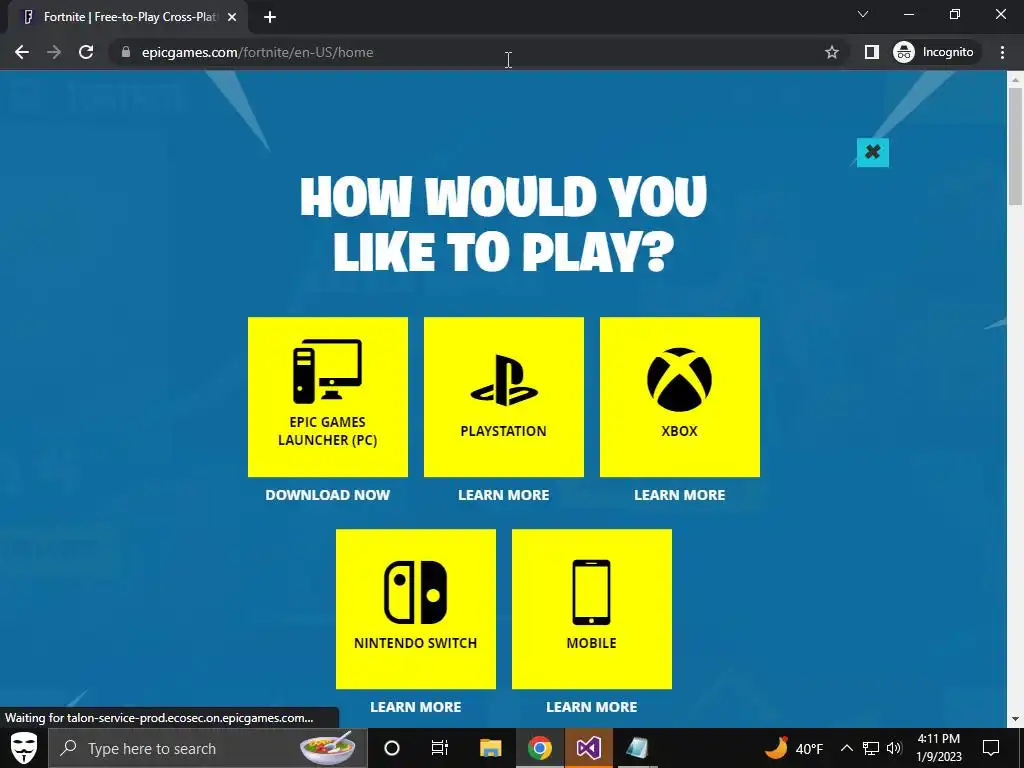Open File Explorer from taskbar
1024x768 pixels.
coord(490,748)
